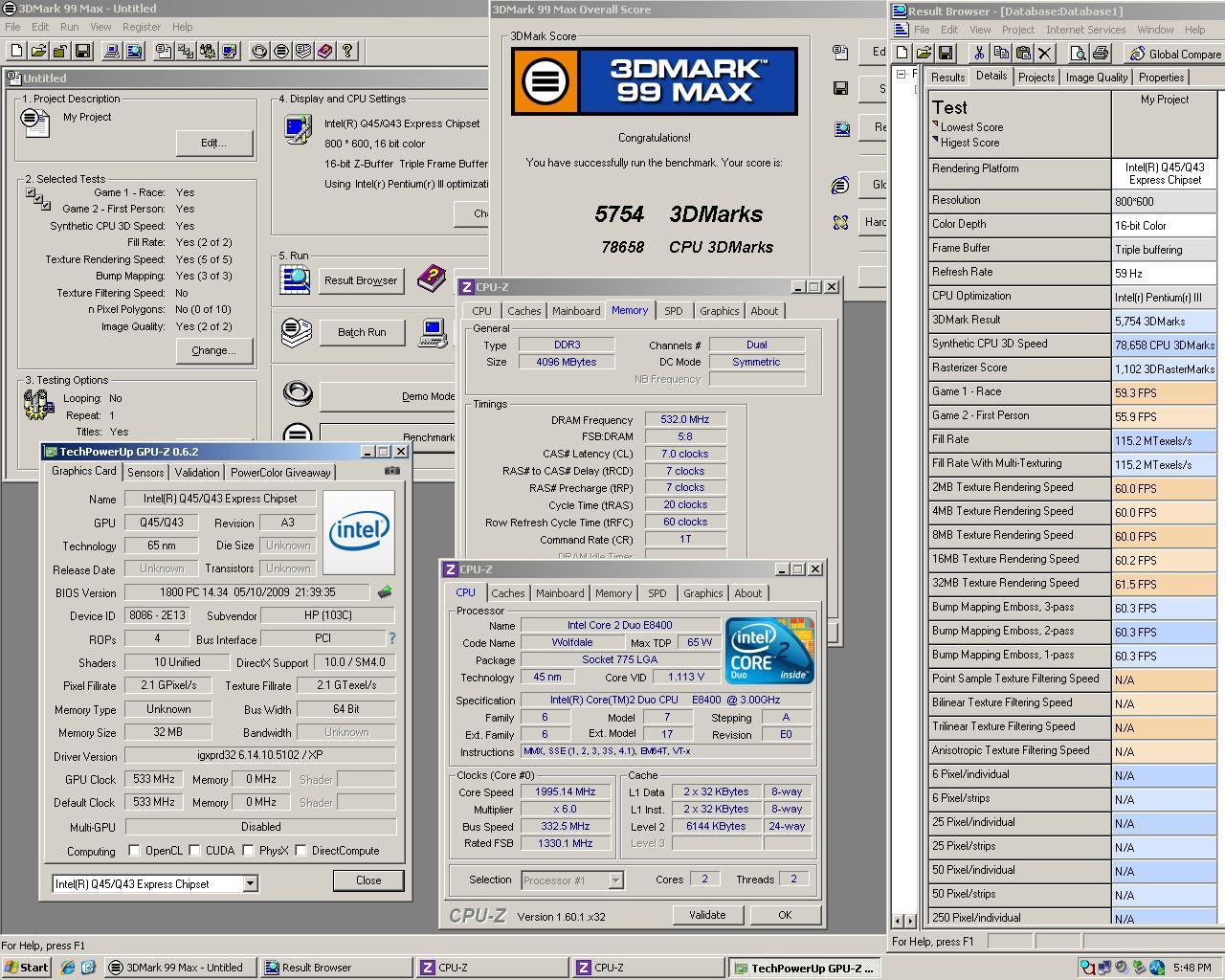Click Printer icon in Result Browser toolbar
This screenshot has height=980, width=1225.
1100,54
